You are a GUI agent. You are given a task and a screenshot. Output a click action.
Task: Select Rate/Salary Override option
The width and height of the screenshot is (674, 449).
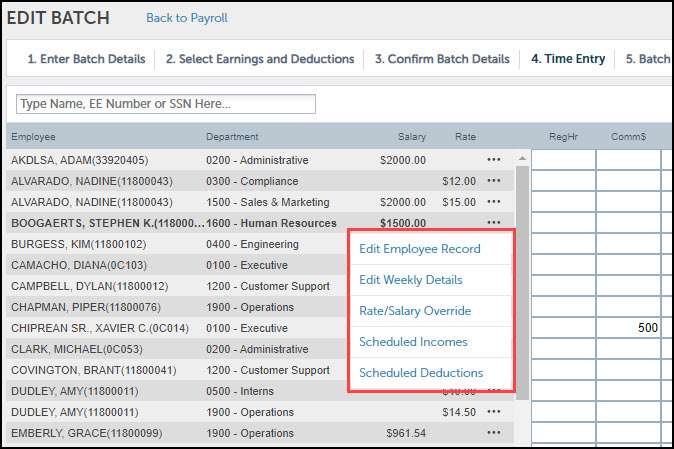point(414,311)
